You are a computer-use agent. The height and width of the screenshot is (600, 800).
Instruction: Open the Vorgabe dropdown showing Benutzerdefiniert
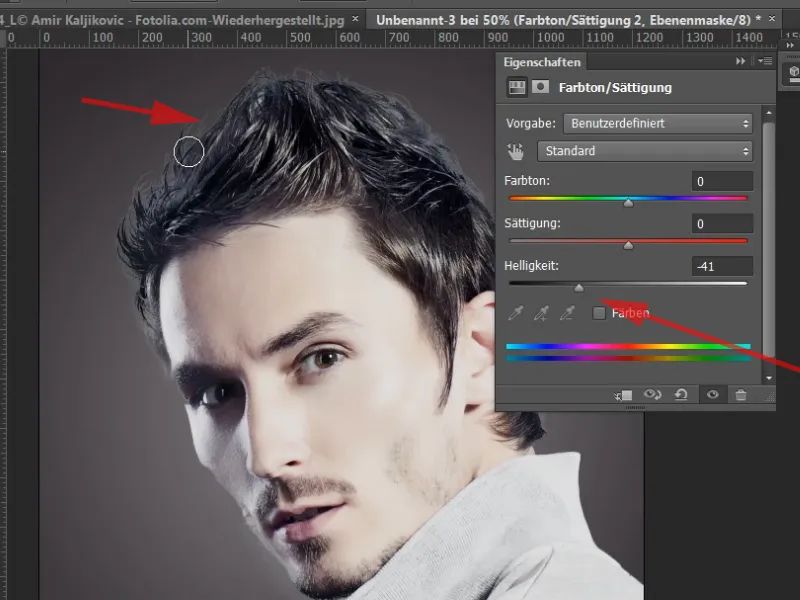coord(658,123)
